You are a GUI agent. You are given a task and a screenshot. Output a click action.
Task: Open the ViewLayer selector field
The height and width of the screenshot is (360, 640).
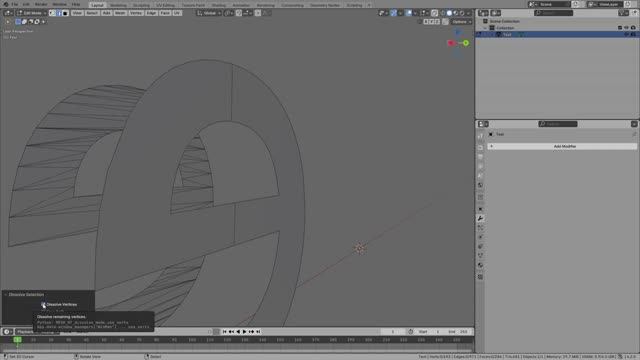pos(606,4)
